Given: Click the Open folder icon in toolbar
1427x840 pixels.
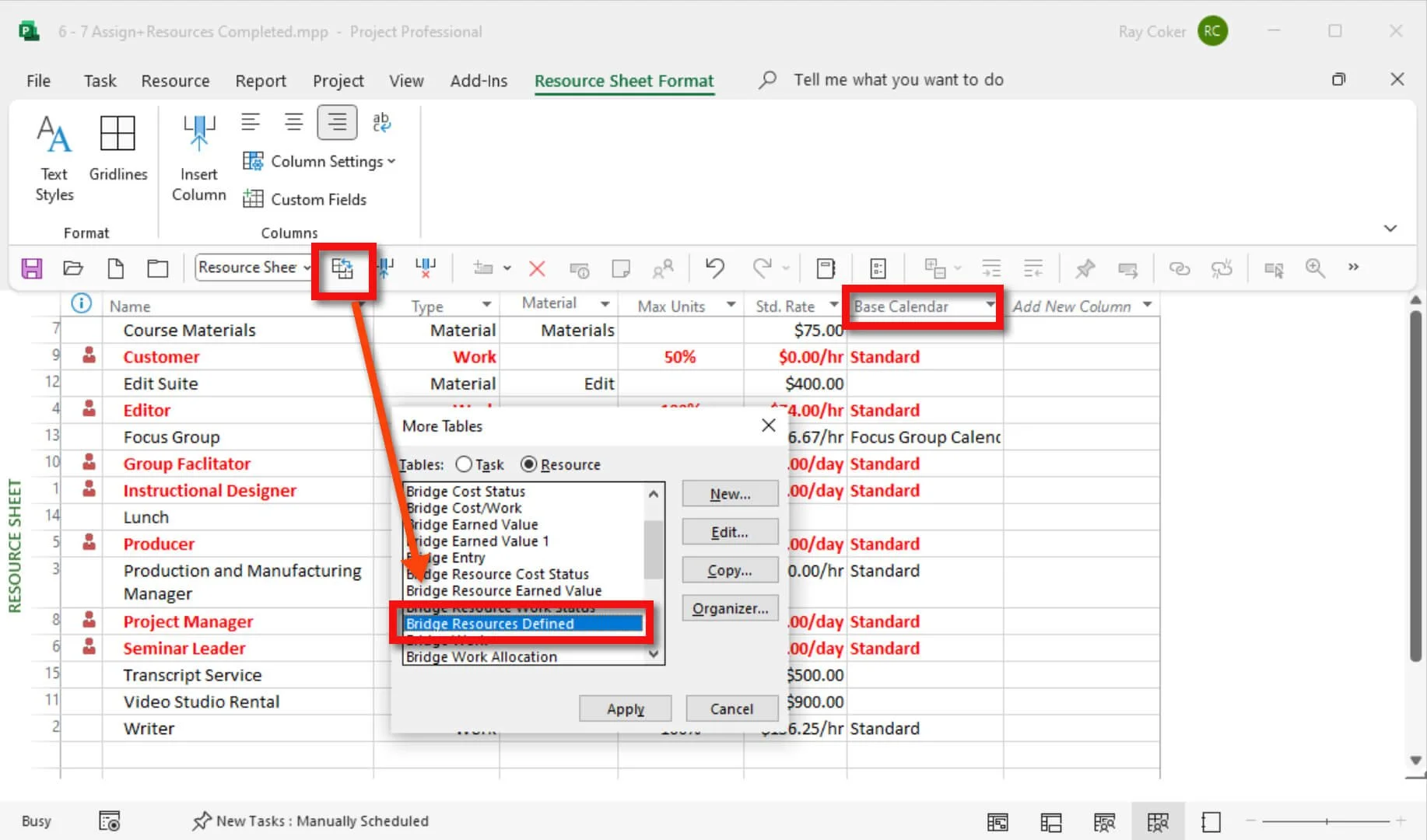Looking at the screenshot, I should click(73, 268).
